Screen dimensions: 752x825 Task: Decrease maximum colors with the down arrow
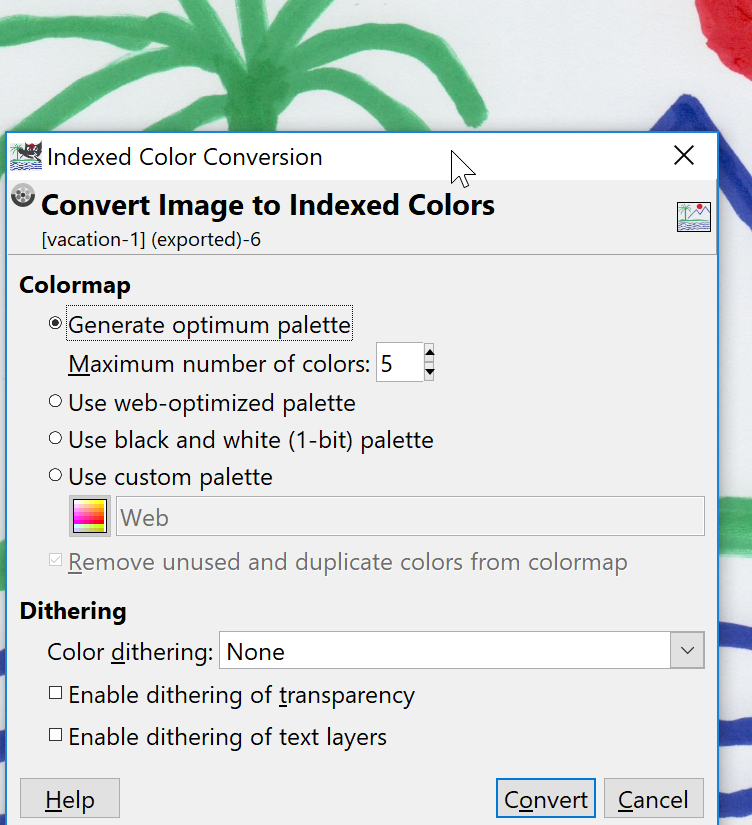tap(429, 372)
